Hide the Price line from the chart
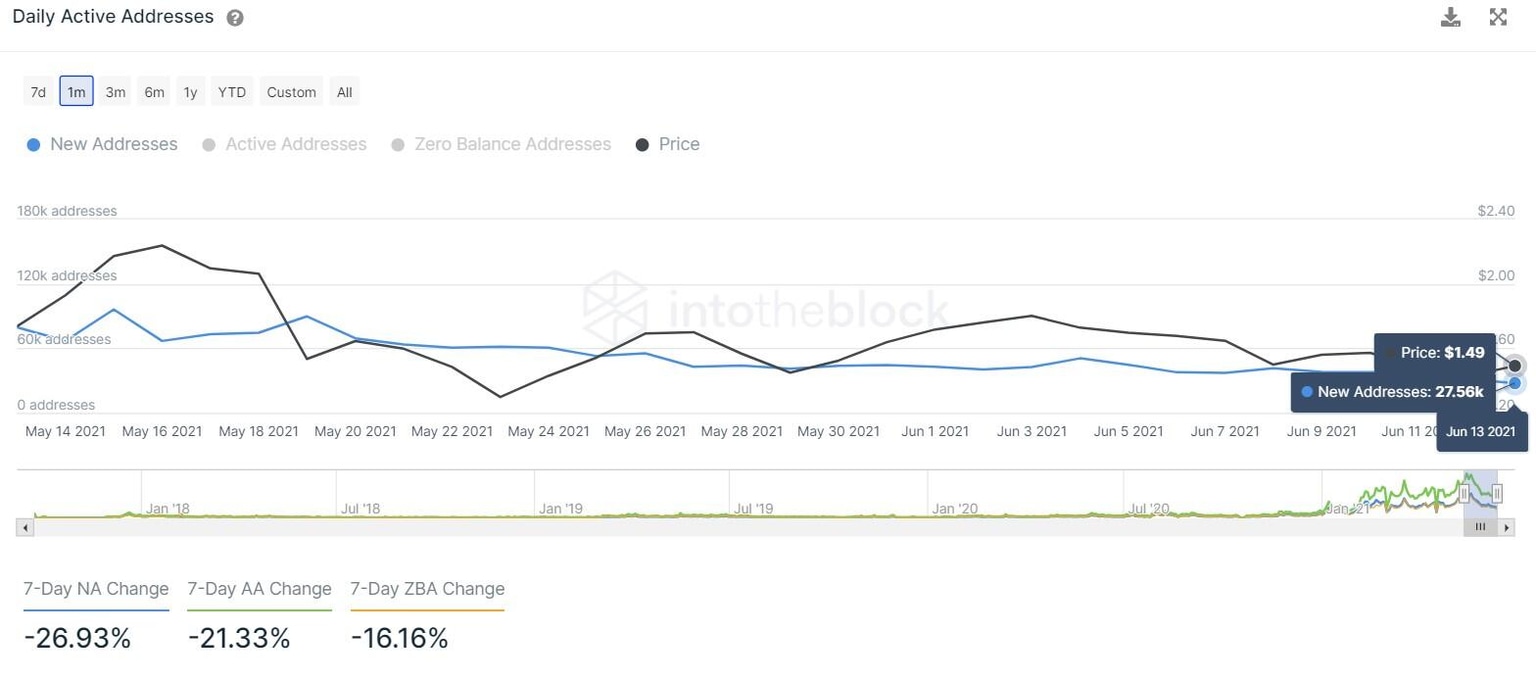 [666, 144]
